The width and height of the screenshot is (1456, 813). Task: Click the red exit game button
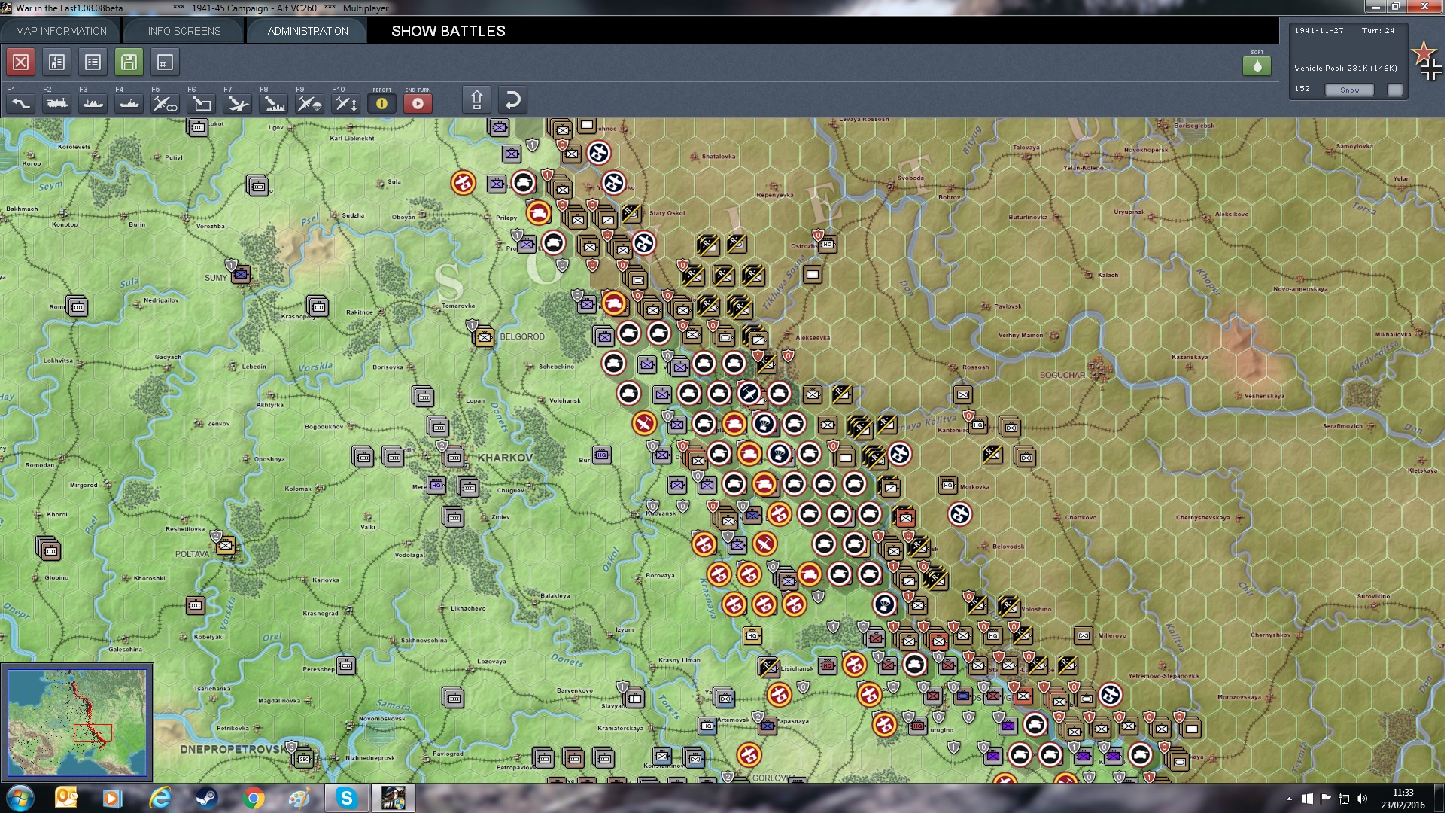[21, 62]
